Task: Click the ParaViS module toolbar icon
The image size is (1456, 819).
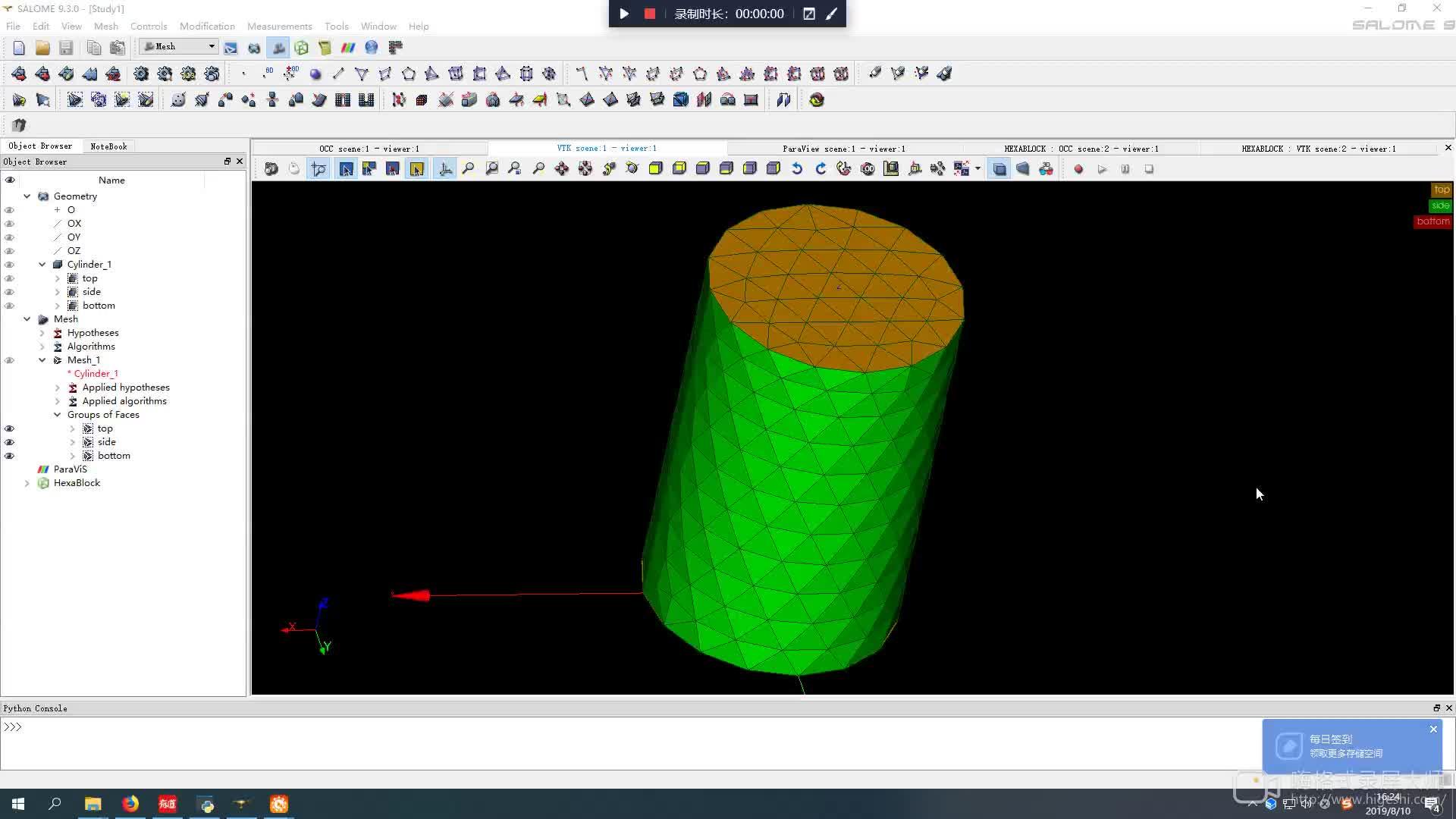Action: click(348, 48)
